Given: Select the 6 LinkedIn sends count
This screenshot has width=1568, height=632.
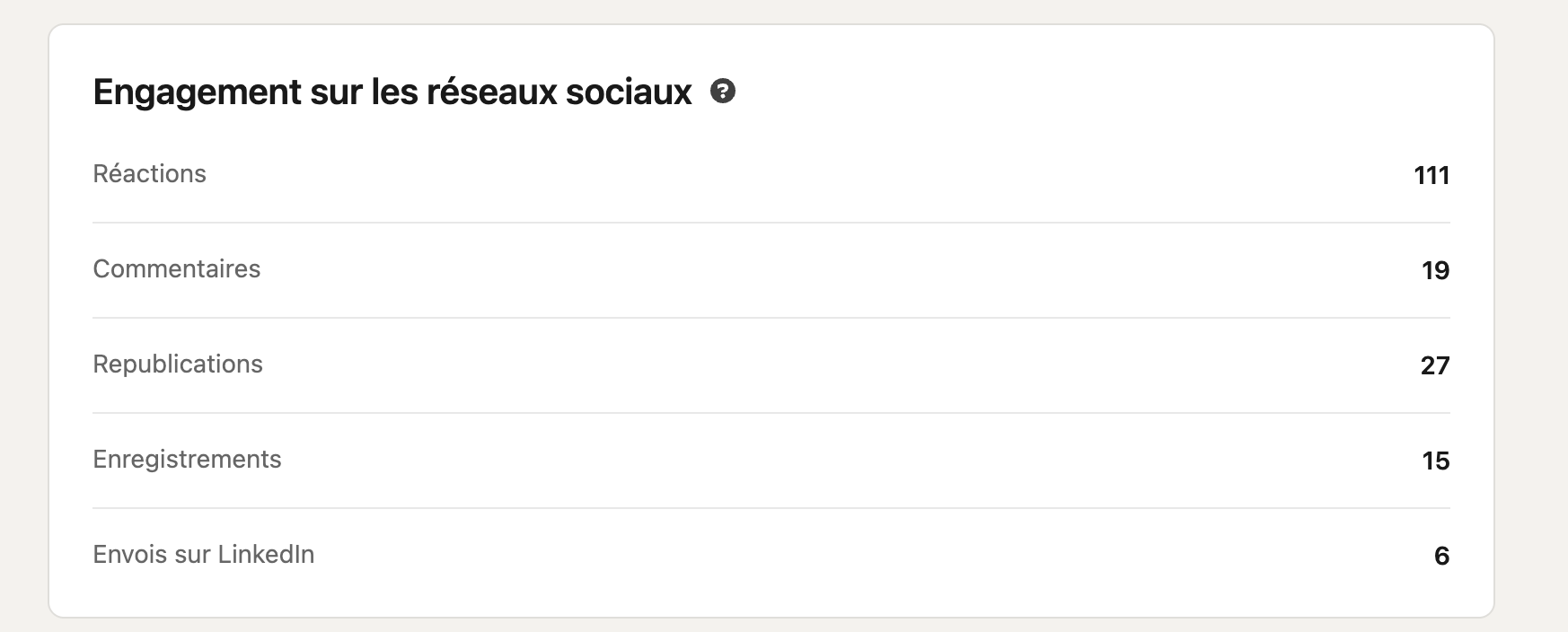Looking at the screenshot, I should point(1441,556).
